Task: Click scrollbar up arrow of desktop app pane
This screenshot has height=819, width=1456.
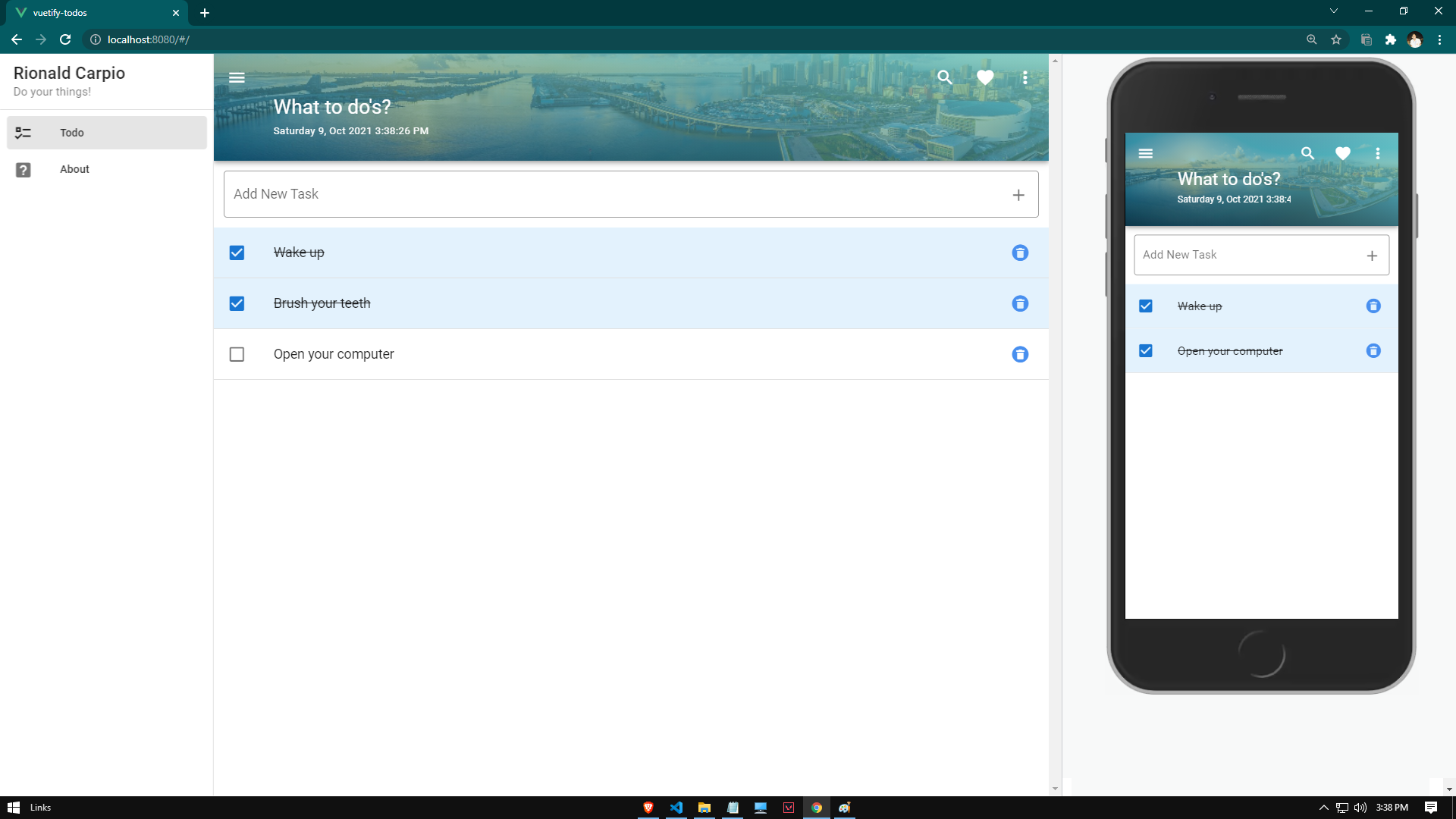Action: pos(1055,60)
